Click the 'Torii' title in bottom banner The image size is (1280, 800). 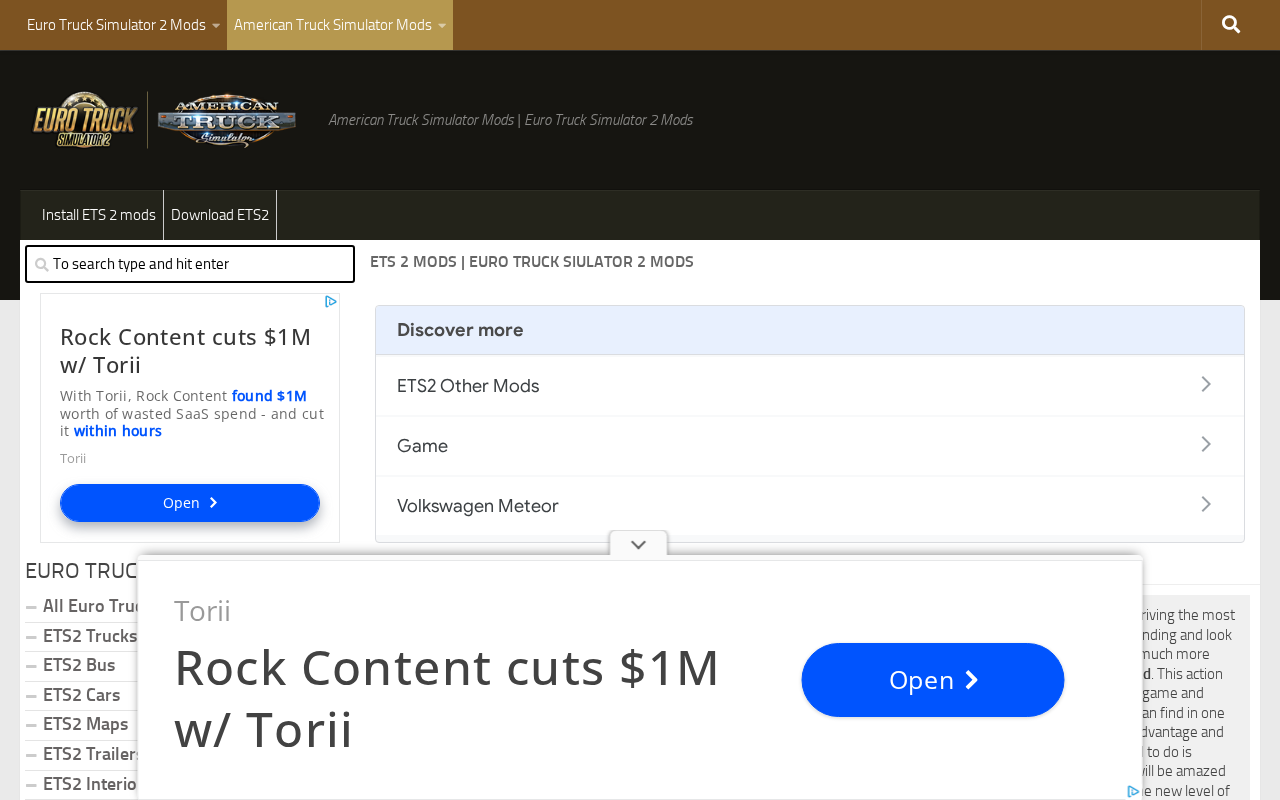202,610
